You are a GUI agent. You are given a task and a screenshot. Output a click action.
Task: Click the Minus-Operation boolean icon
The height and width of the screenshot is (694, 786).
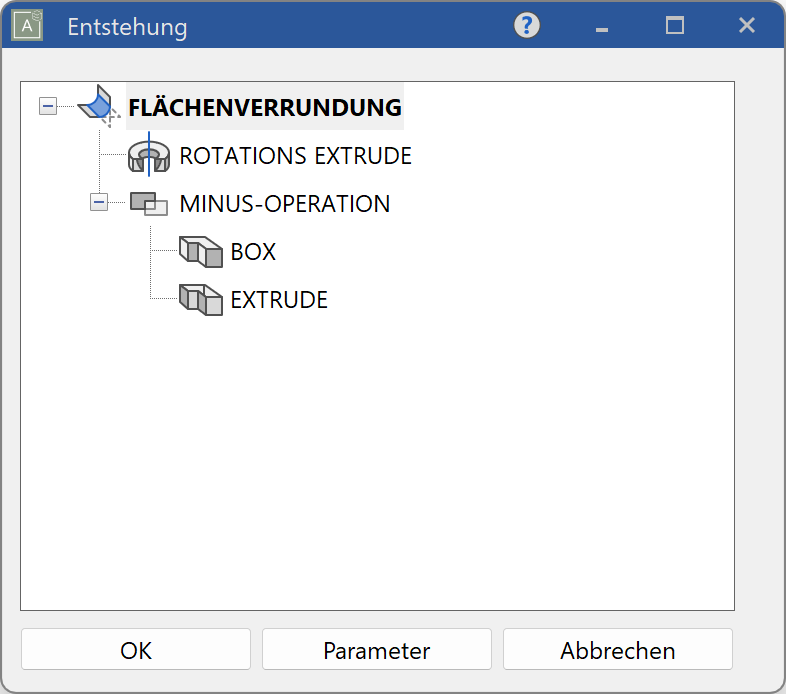(x=149, y=203)
